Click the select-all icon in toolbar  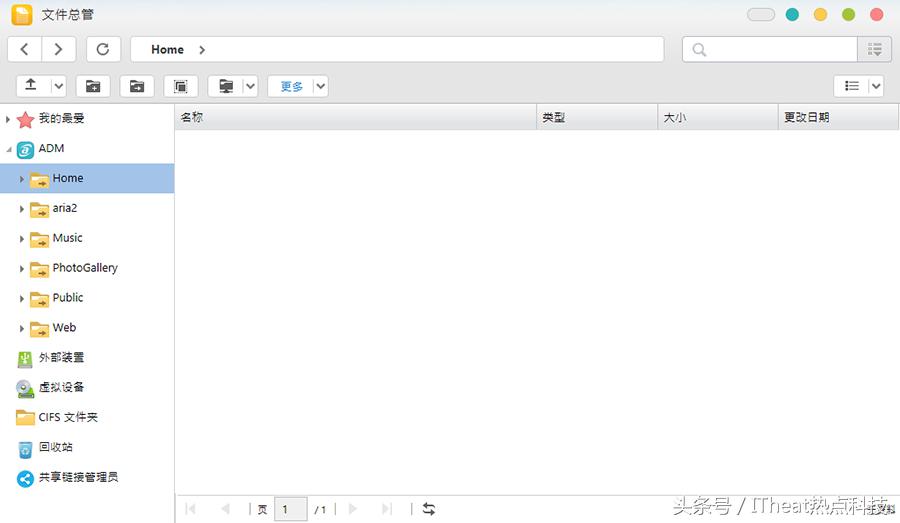point(180,86)
